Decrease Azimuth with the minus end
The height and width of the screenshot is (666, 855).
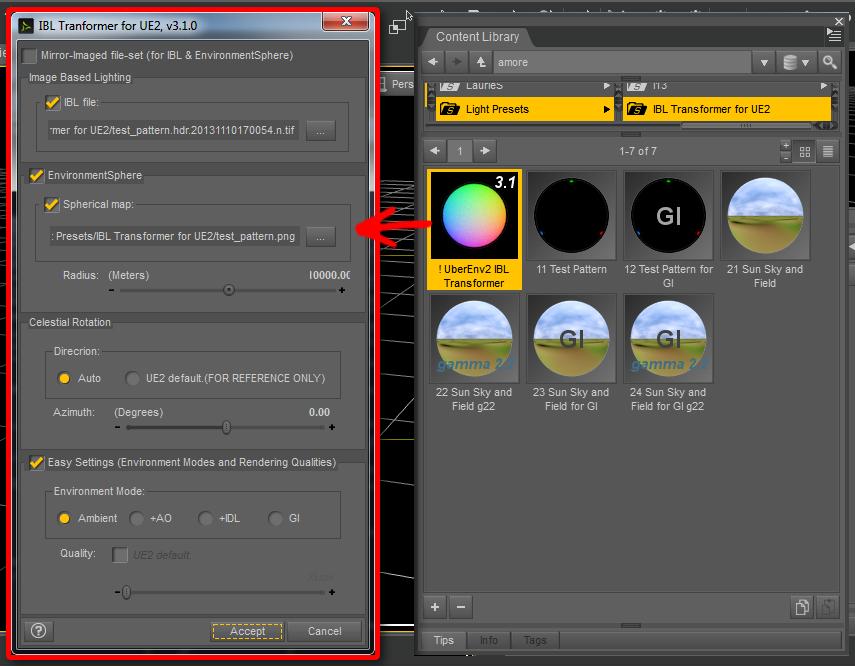tap(117, 427)
